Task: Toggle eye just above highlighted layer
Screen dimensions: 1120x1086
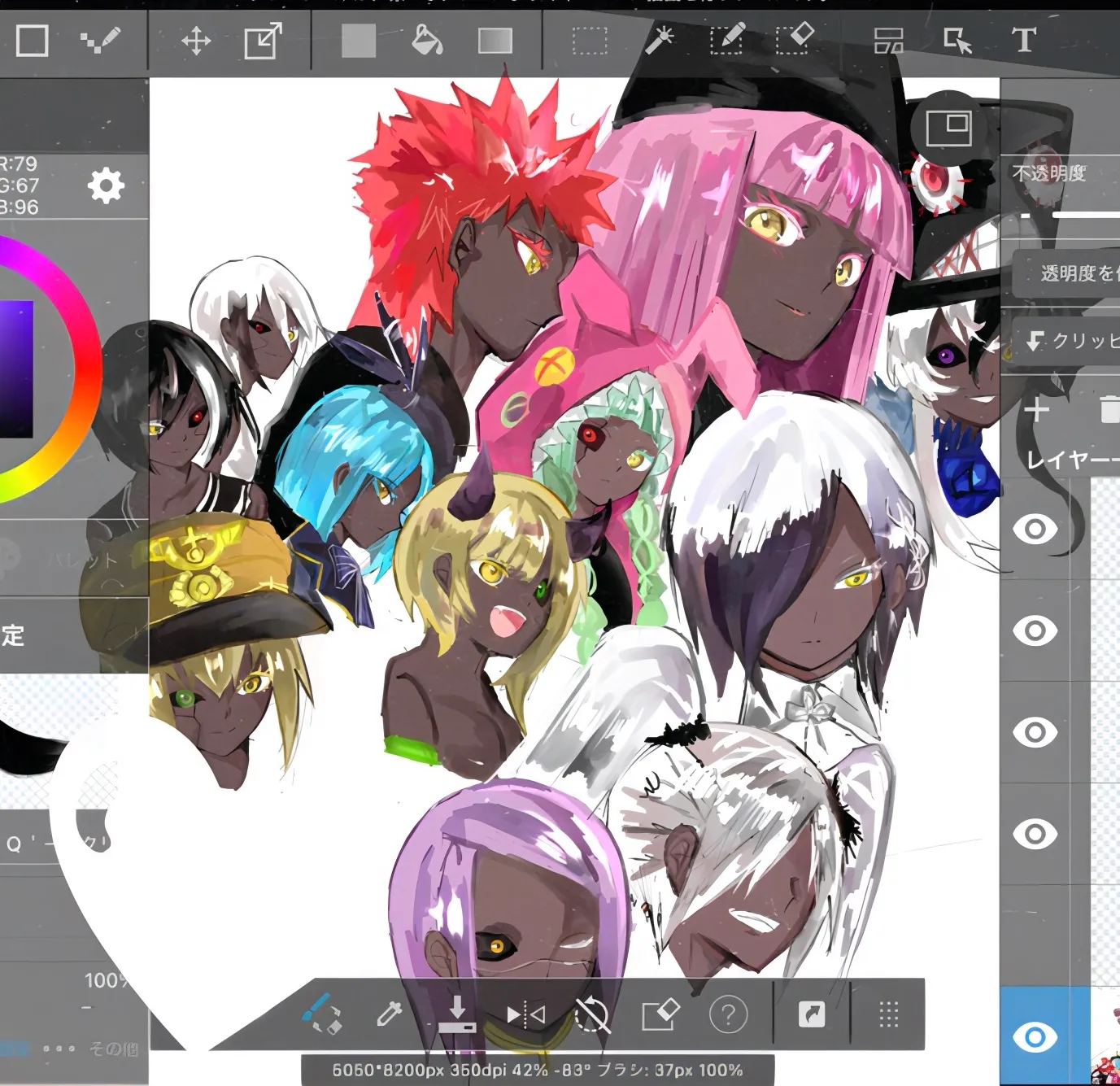Action: pos(1035,834)
